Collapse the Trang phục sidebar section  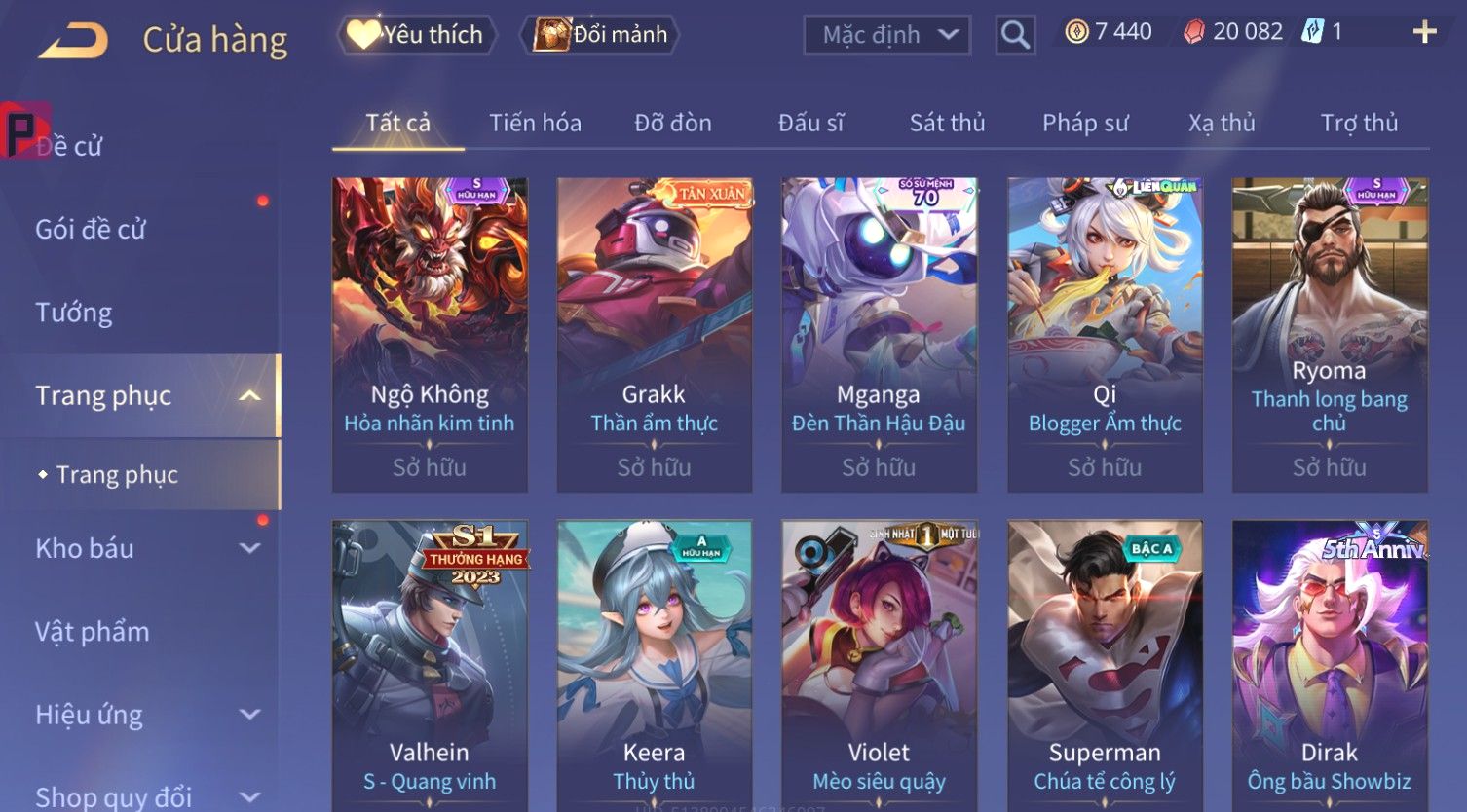(x=250, y=395)
